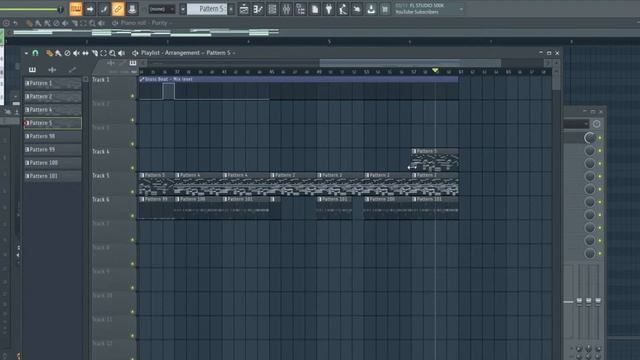Screen dimensions: 640x360
Task: Select the Playlist Zoom tool
Action: tap(112, 53)
